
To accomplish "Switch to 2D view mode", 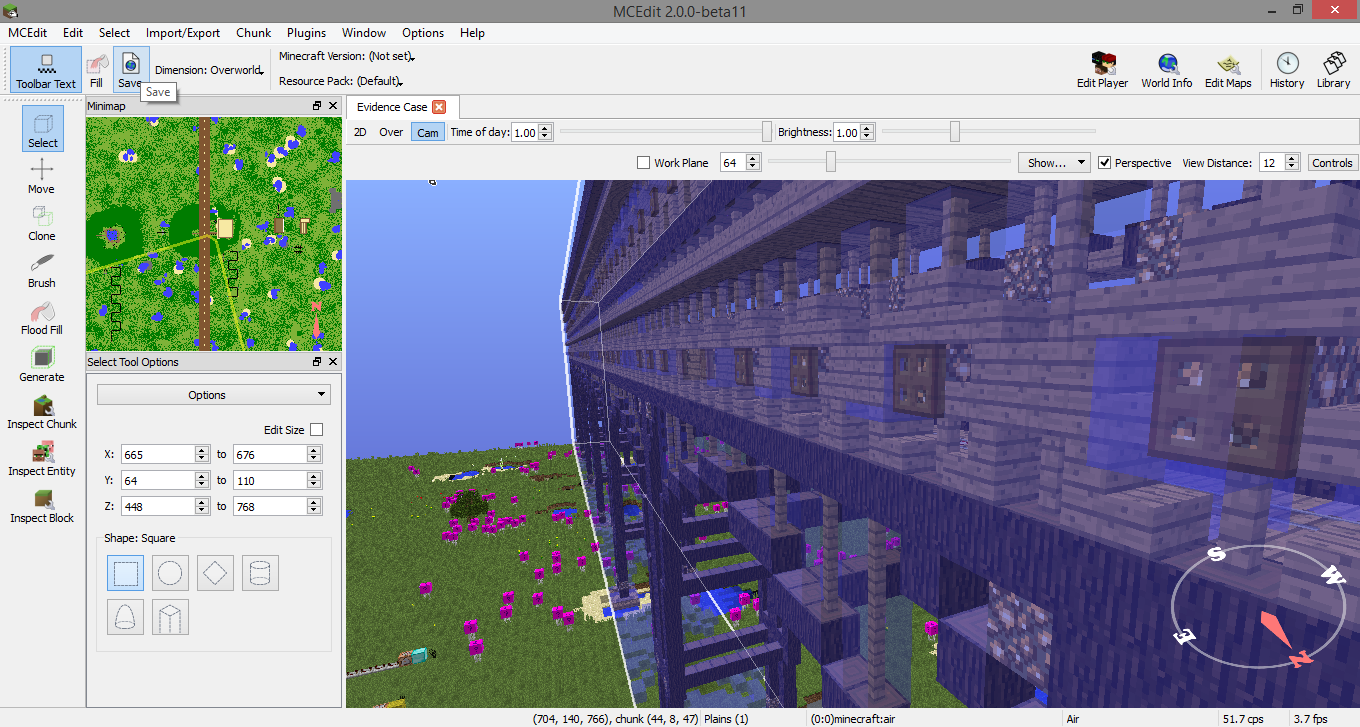I will (360, 132).
